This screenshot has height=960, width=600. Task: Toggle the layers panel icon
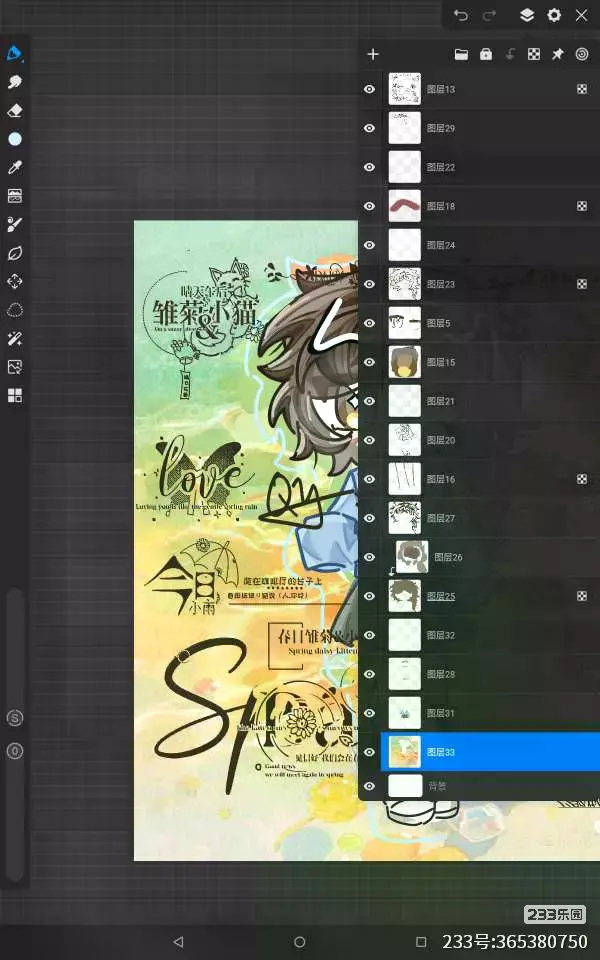(527, 15)
